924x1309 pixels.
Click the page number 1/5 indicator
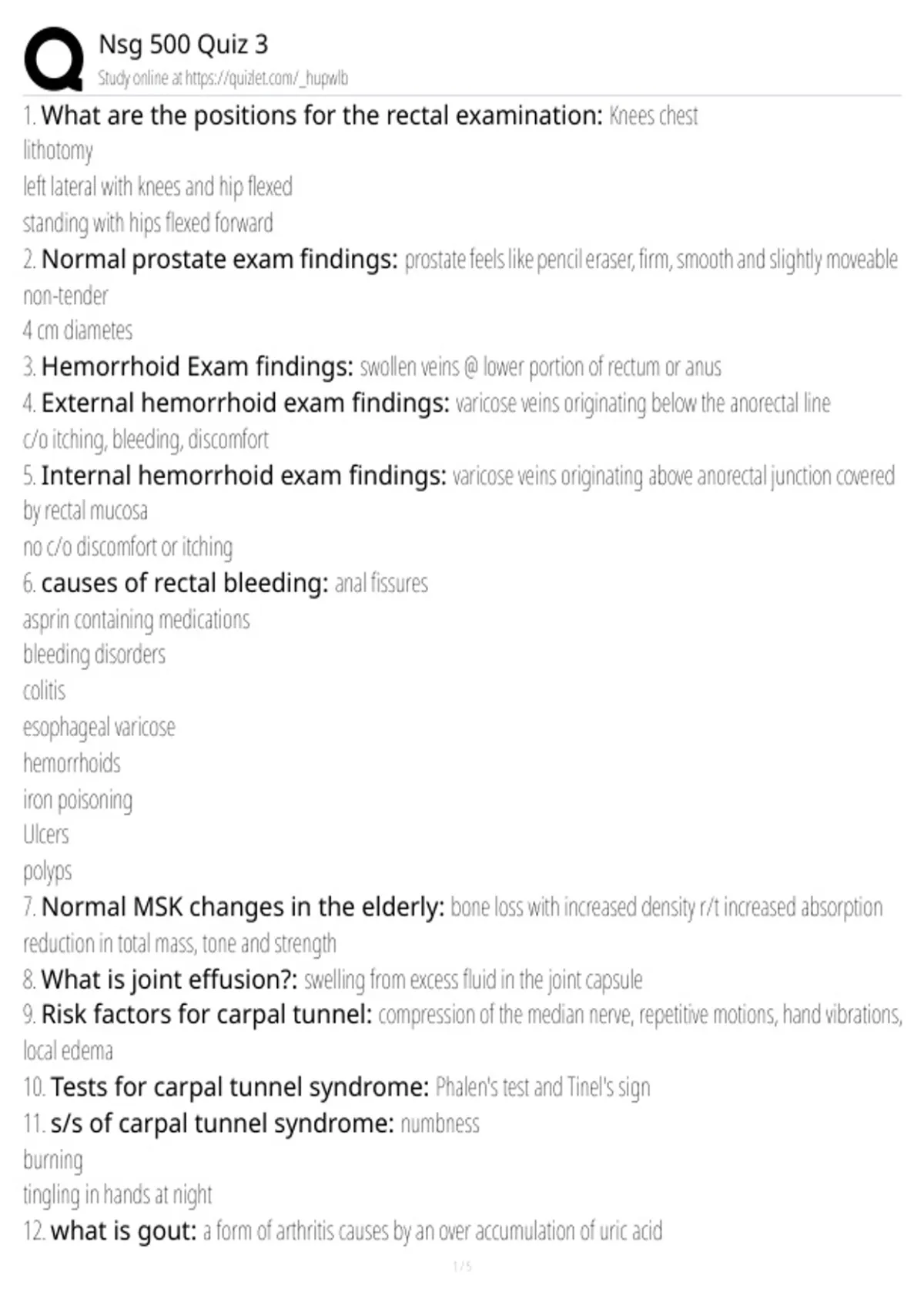click(462, 1267)
